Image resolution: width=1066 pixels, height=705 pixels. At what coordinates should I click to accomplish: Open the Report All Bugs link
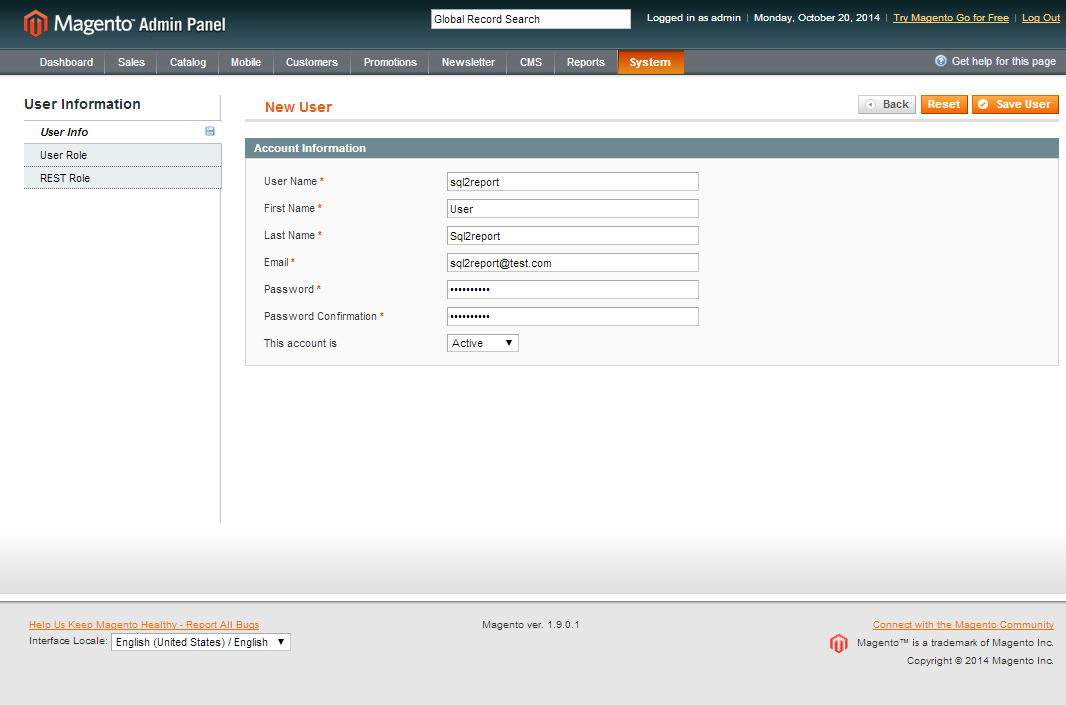(x=144, y=625)
